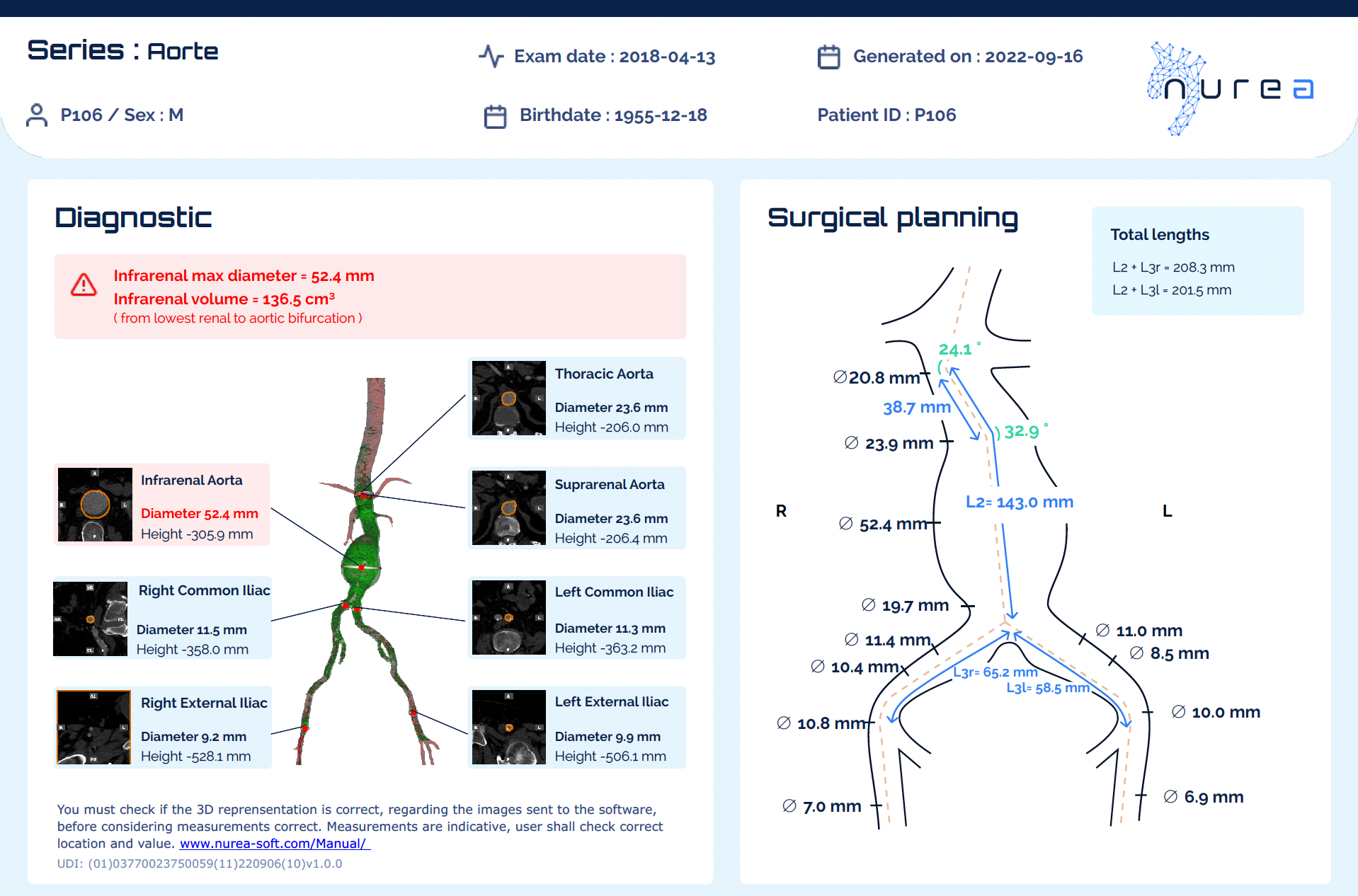Click the L3l= 58.5 mm label

1047,688
